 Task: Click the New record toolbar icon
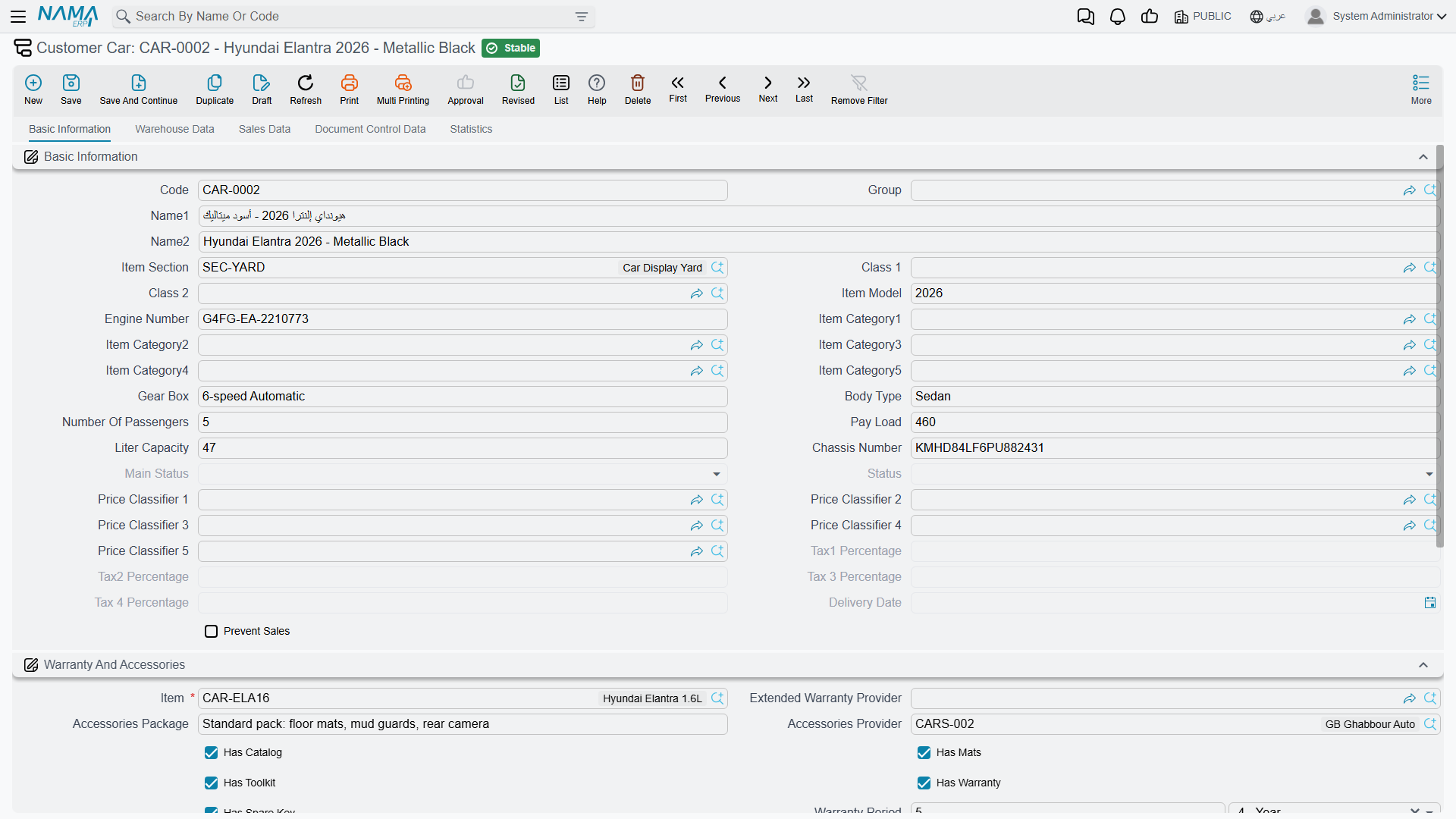point(33,89)
